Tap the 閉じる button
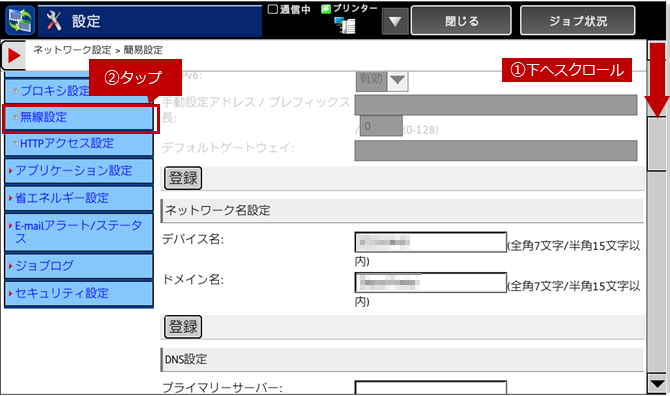This screenshot has height=396, width=670. click(x=461, y=21)
